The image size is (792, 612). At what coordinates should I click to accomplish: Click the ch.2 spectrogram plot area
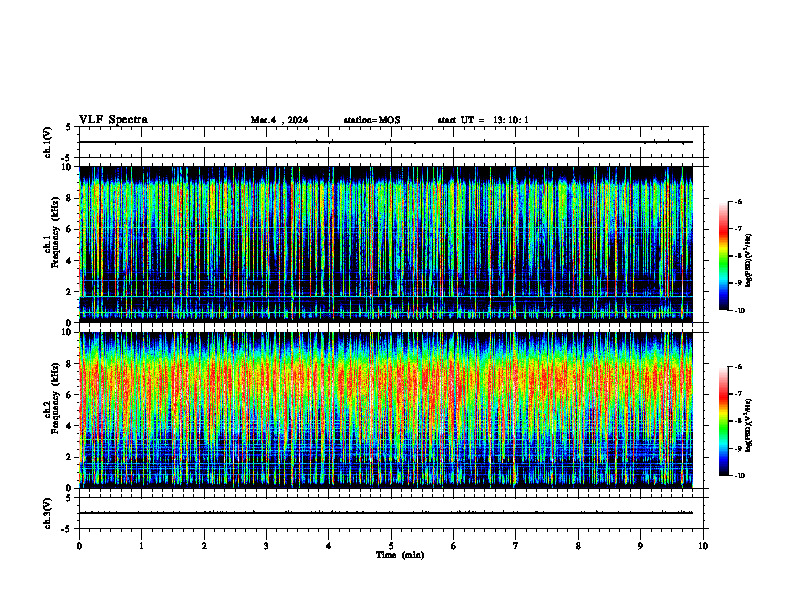386,410
